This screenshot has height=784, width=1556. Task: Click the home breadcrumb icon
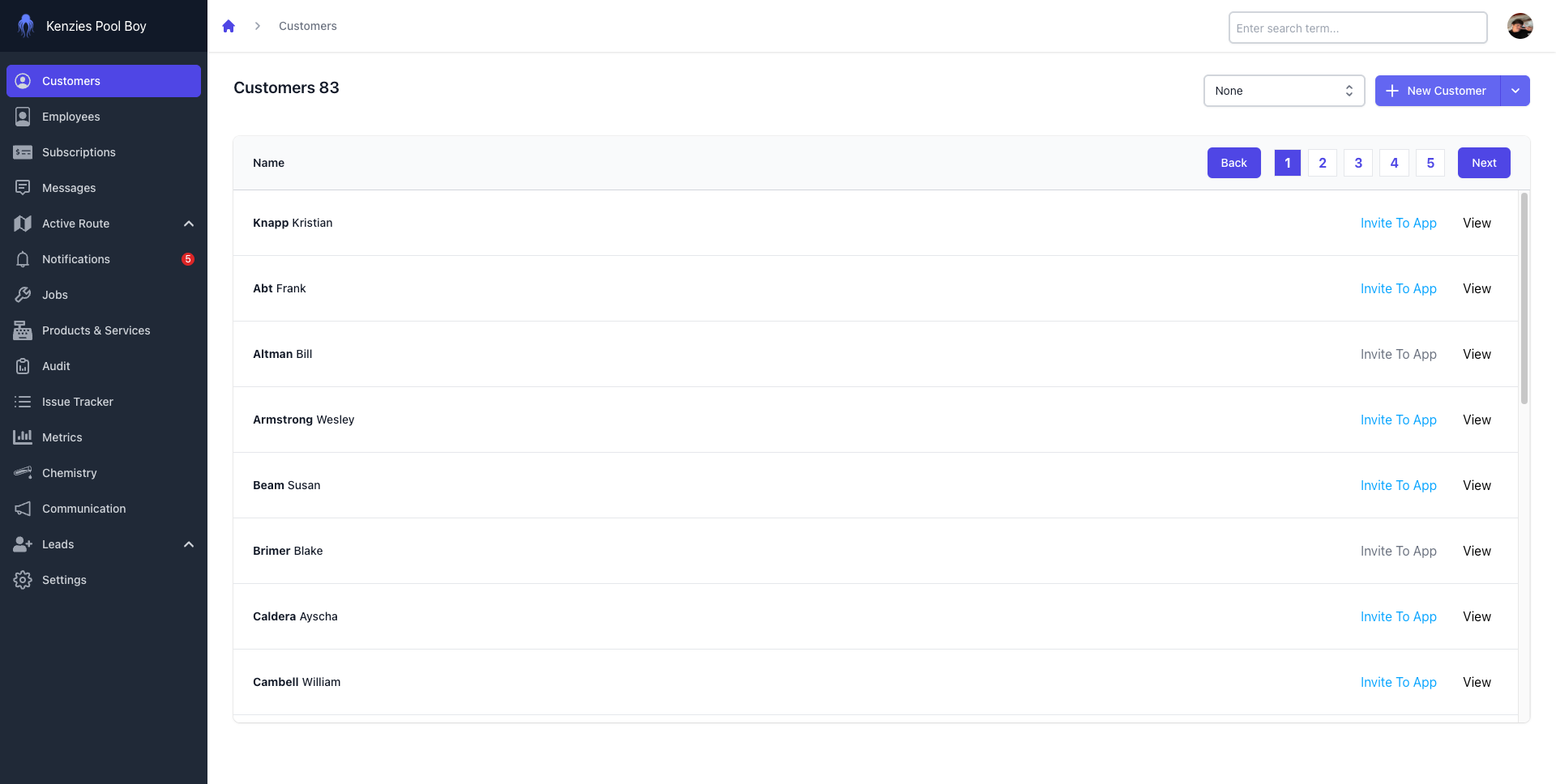click(x=229, y=26)
